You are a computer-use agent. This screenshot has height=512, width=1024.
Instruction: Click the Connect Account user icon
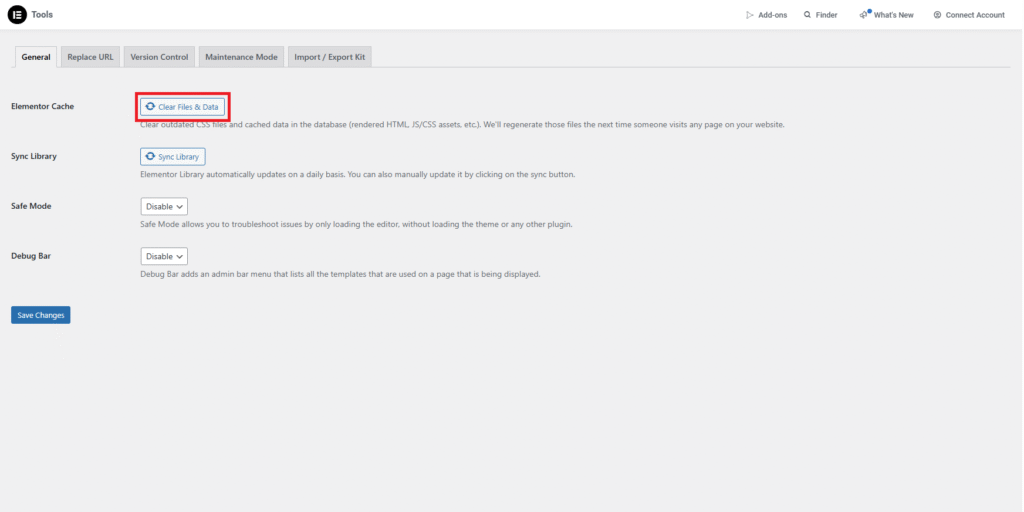[x=937, y=15]
